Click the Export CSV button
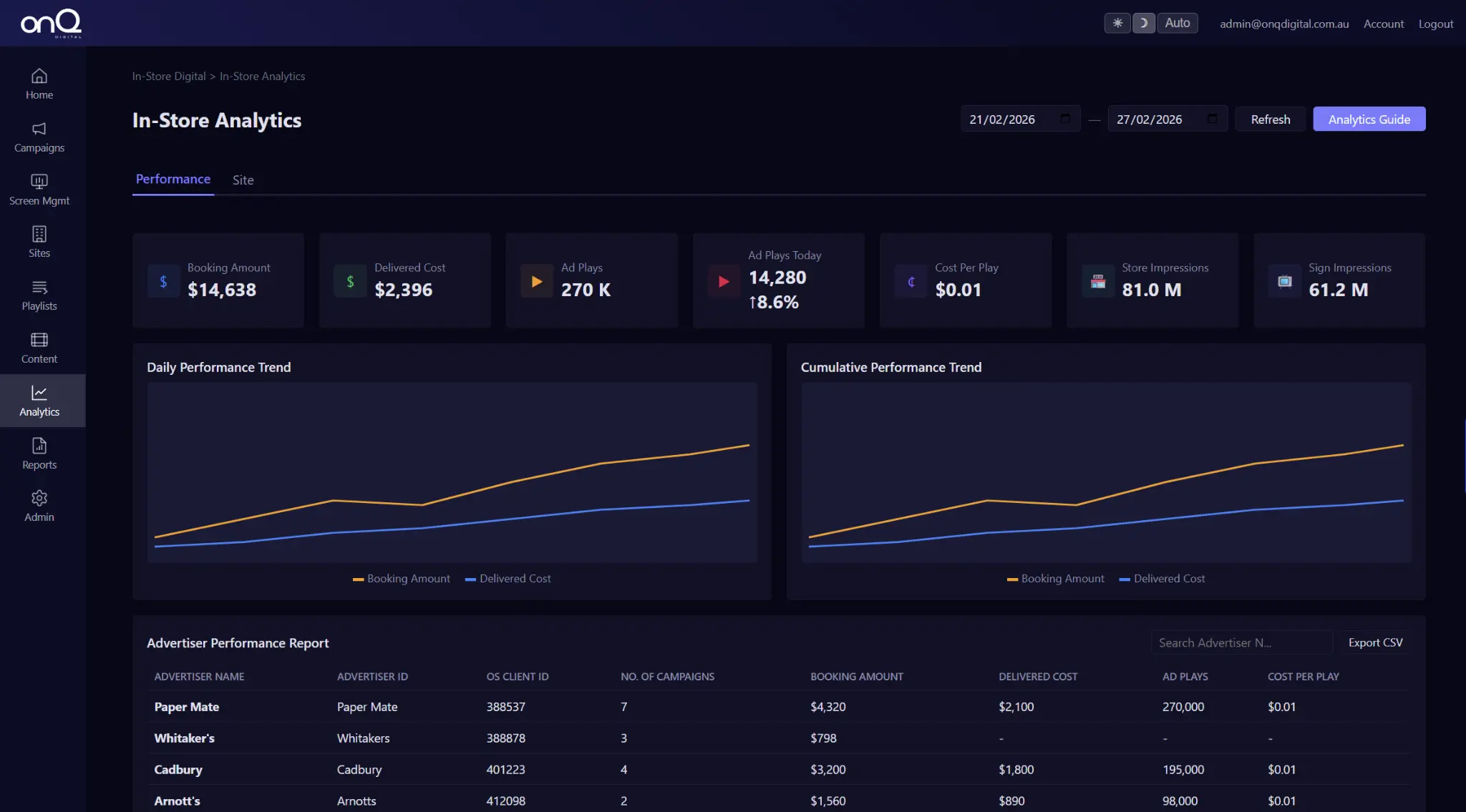 click(x=1375, y=642)
